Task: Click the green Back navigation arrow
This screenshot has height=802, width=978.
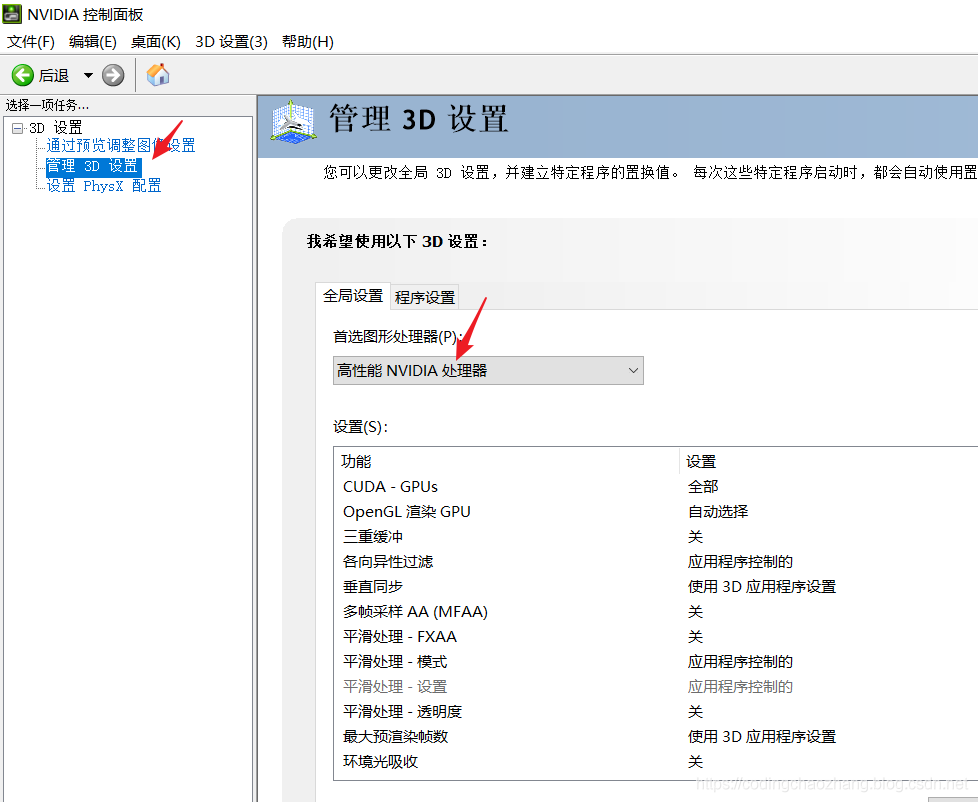Action: point(22,74)
